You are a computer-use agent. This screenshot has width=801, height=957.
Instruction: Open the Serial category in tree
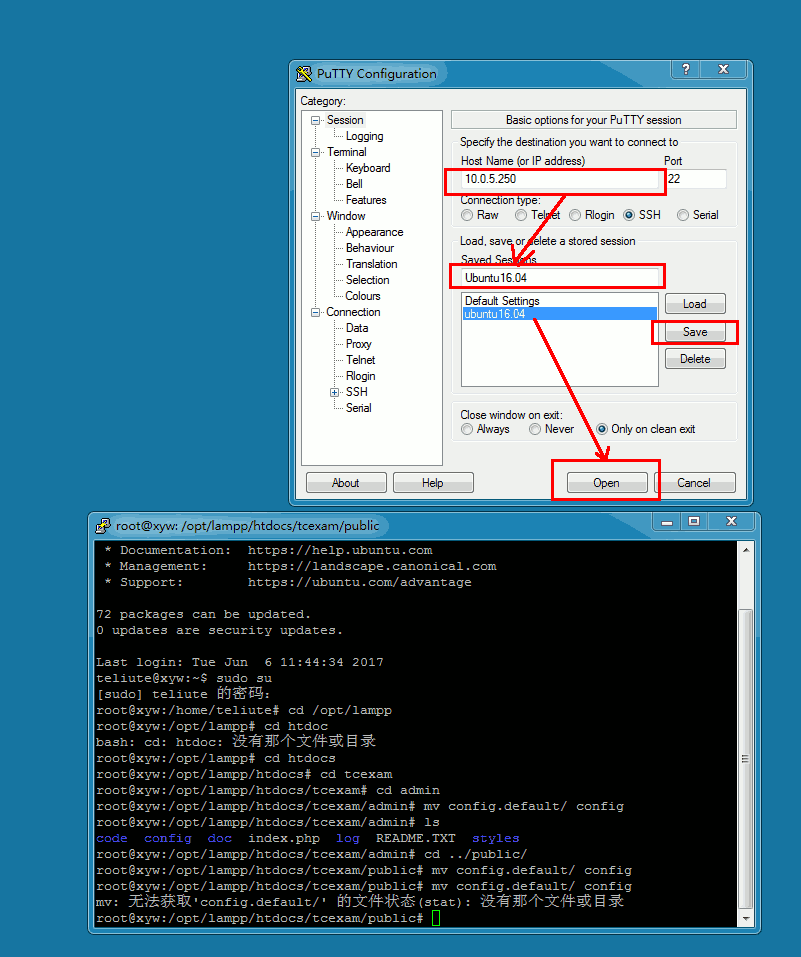[x=358, y=408]
